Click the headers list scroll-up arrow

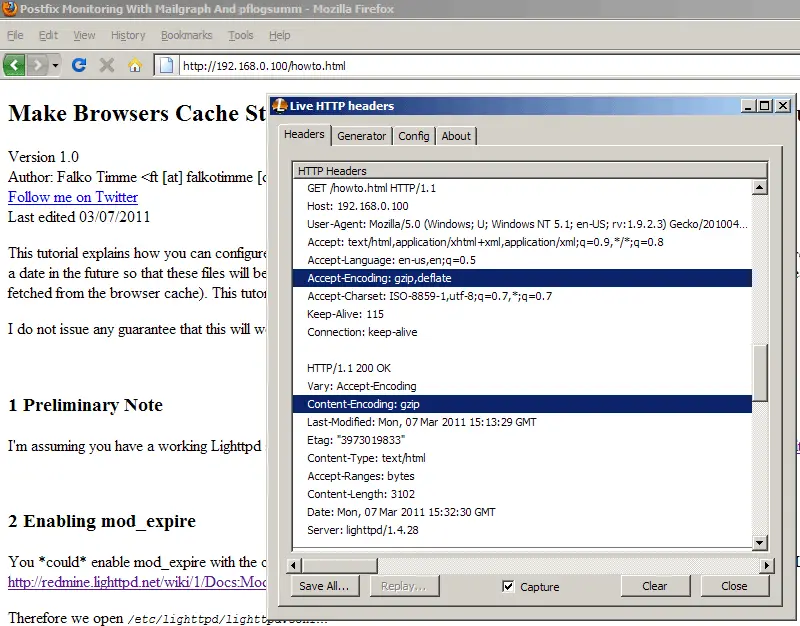click(x=759, y=188)
